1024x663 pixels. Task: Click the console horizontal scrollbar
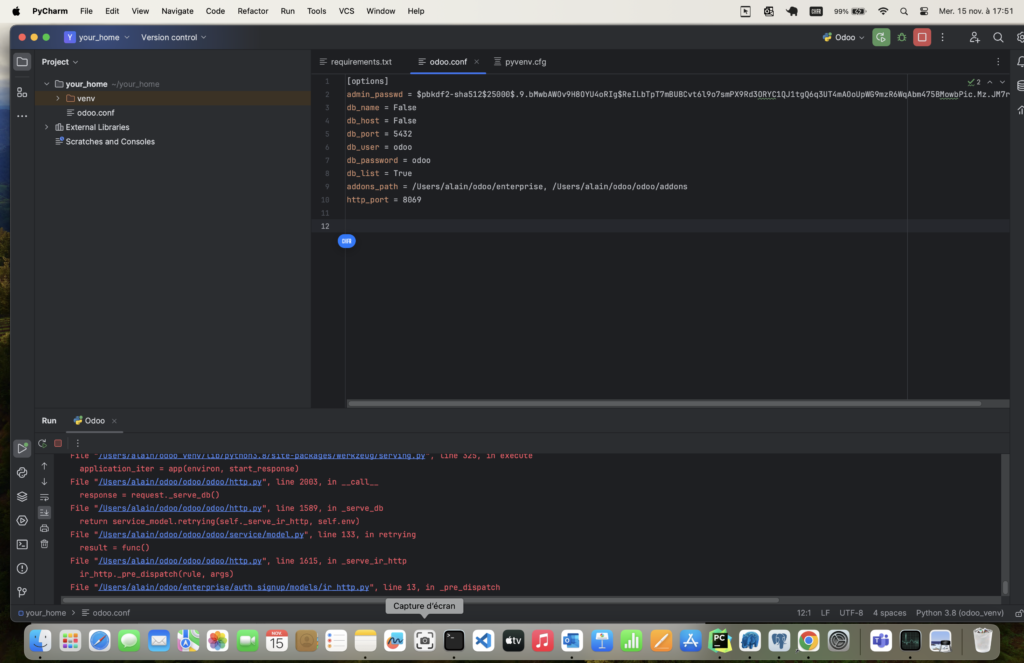420,600
